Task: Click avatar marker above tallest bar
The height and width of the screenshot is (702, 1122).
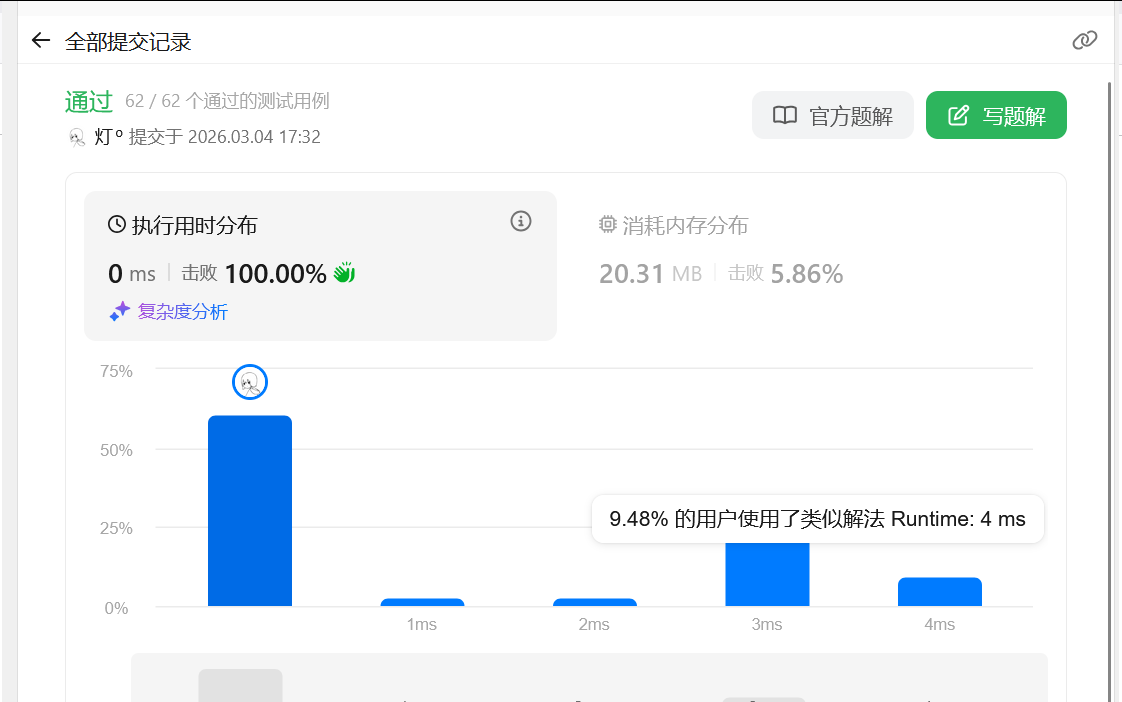Action: coord(250,382)
